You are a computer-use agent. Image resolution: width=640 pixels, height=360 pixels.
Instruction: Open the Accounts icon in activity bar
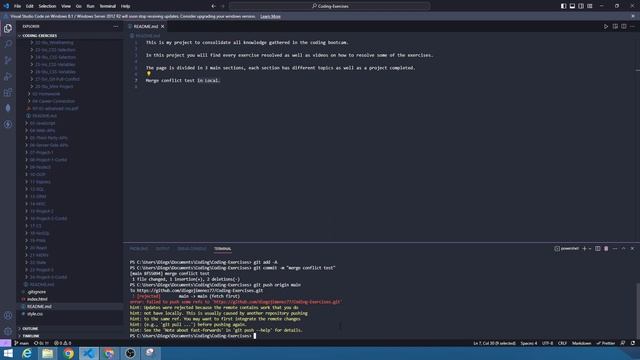[8, 315]
